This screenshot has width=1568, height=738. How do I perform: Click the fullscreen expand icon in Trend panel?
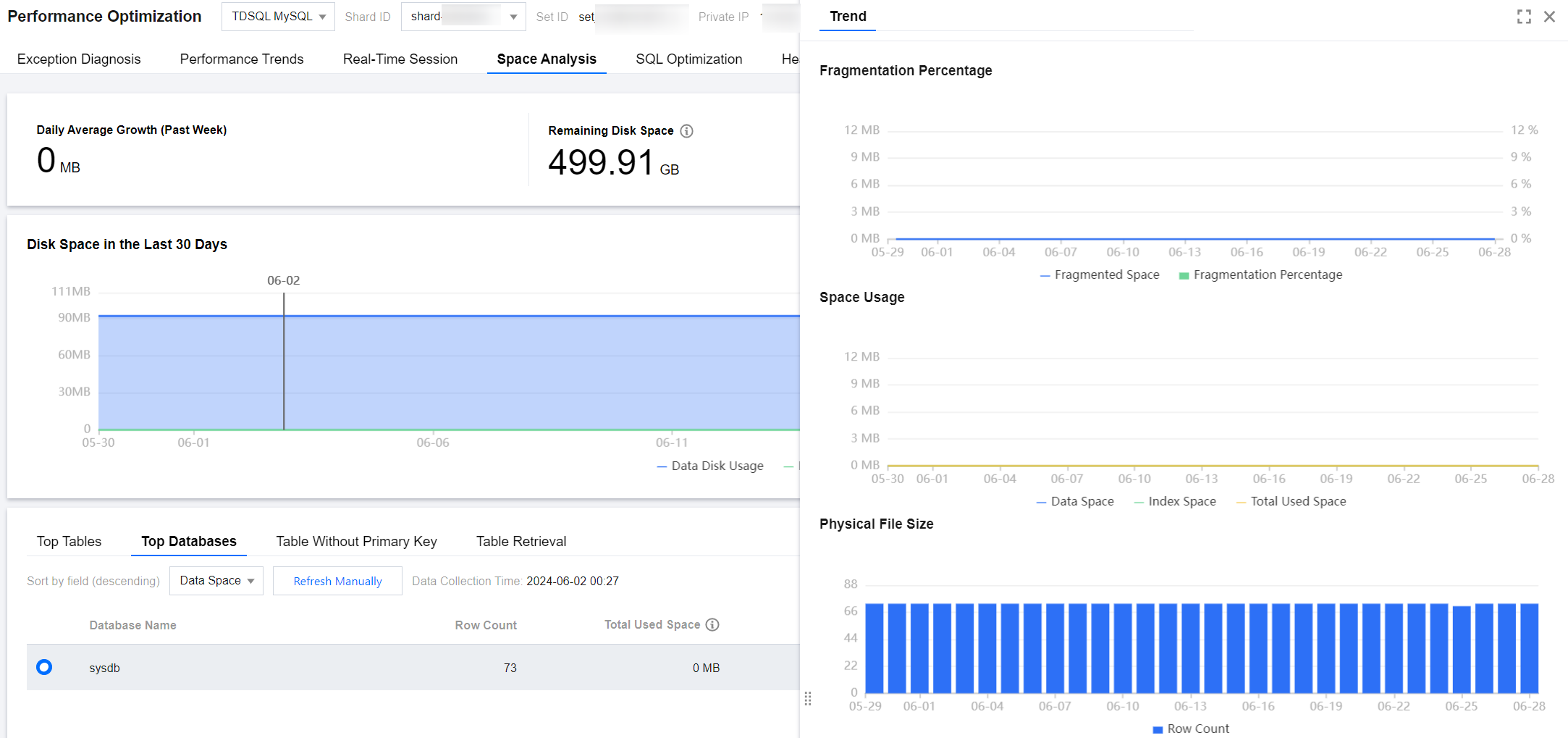[x=1524, y=17]
